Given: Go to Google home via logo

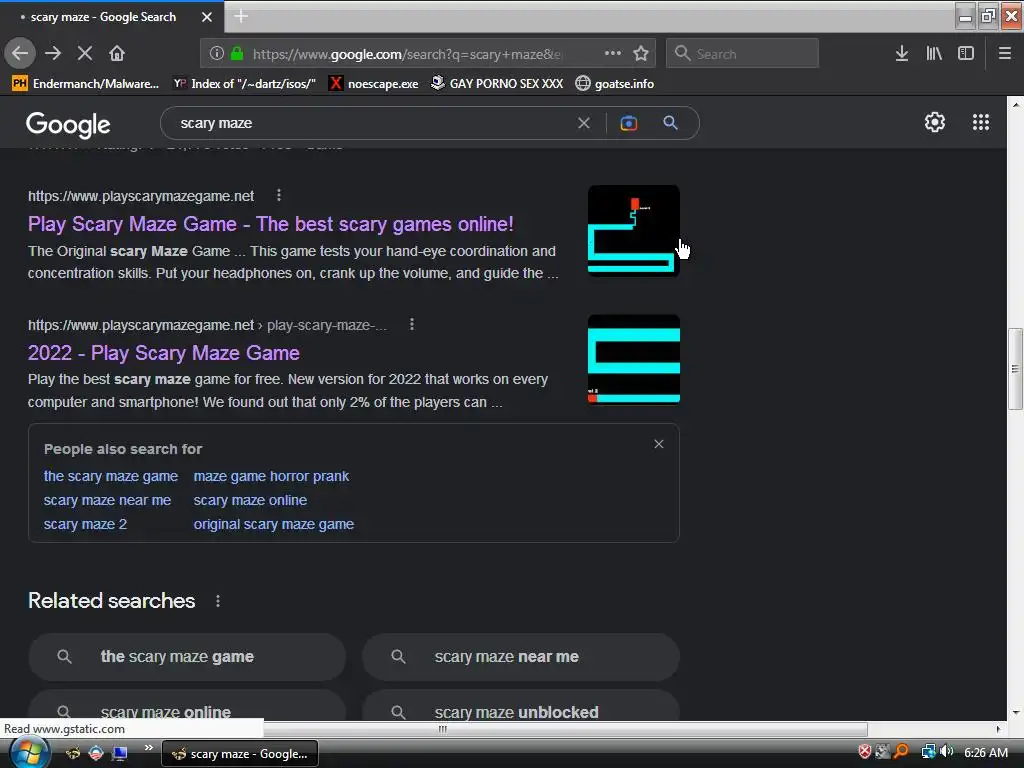Looking at the screenshot, I should (68, 124).
